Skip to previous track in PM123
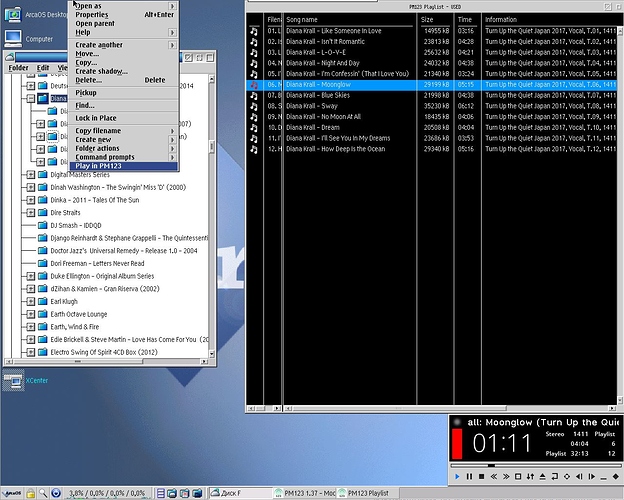This screenshot has height=500, width=624. coord(579,476)
